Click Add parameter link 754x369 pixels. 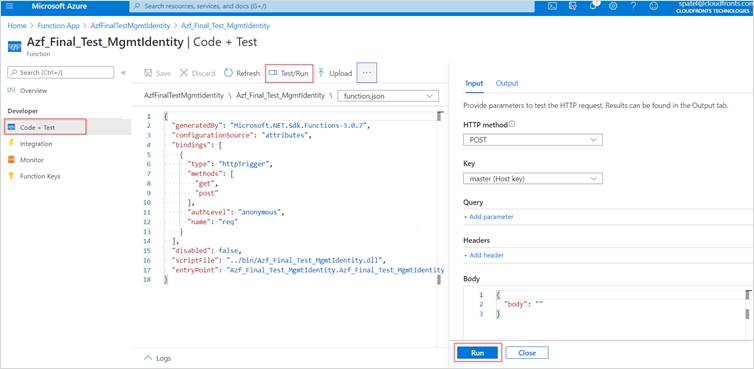coord(489,217)
